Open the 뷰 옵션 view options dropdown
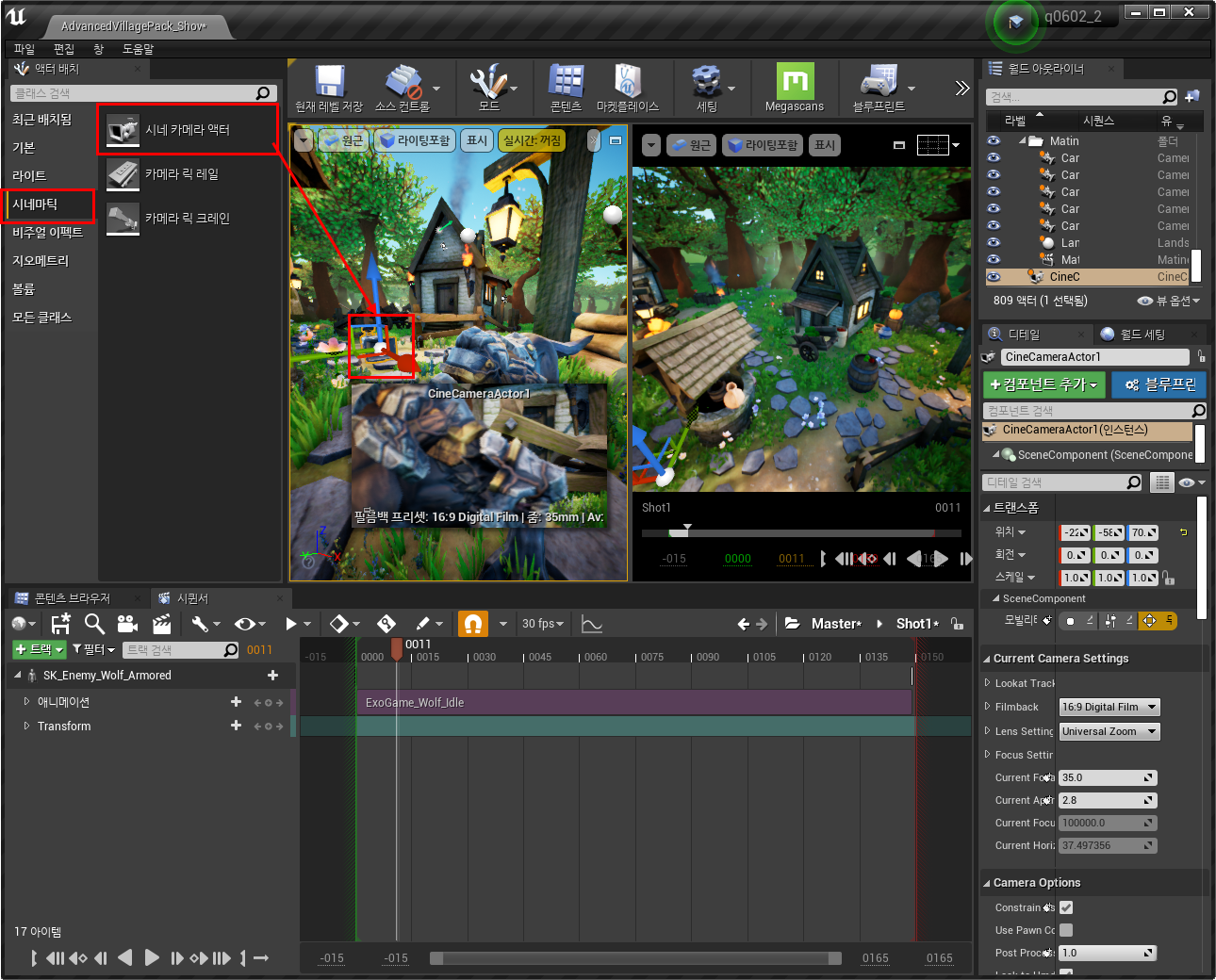Image resolution: width=1216 pixels, height=980 pixels. (1169, 301)
